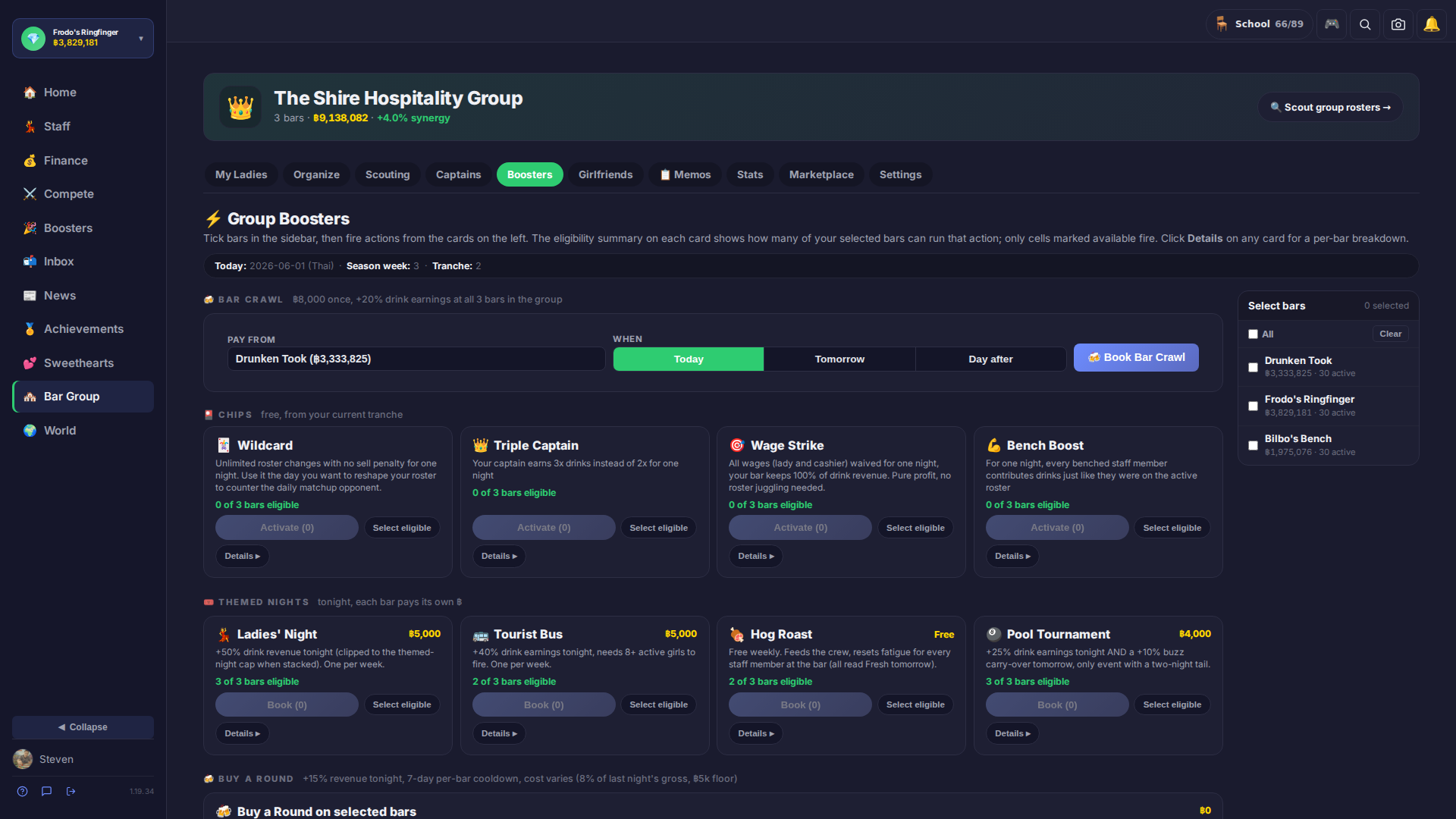Expand Details on the Pool Tournament card

tap(1012, 734)
